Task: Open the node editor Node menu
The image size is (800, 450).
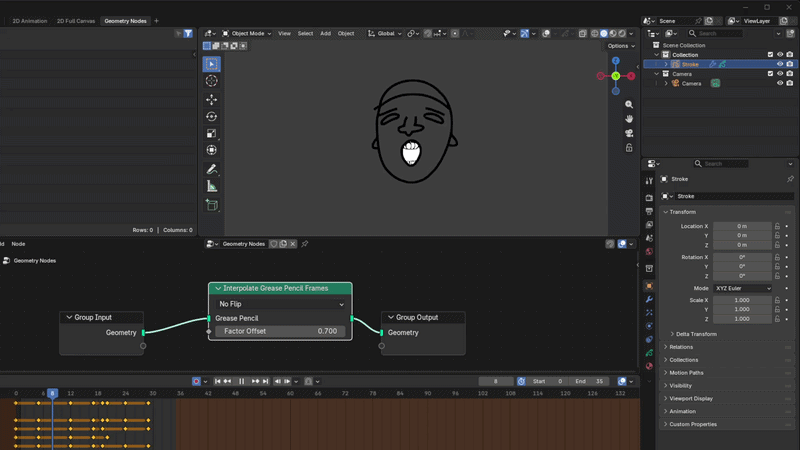Action: pos(18,244)
